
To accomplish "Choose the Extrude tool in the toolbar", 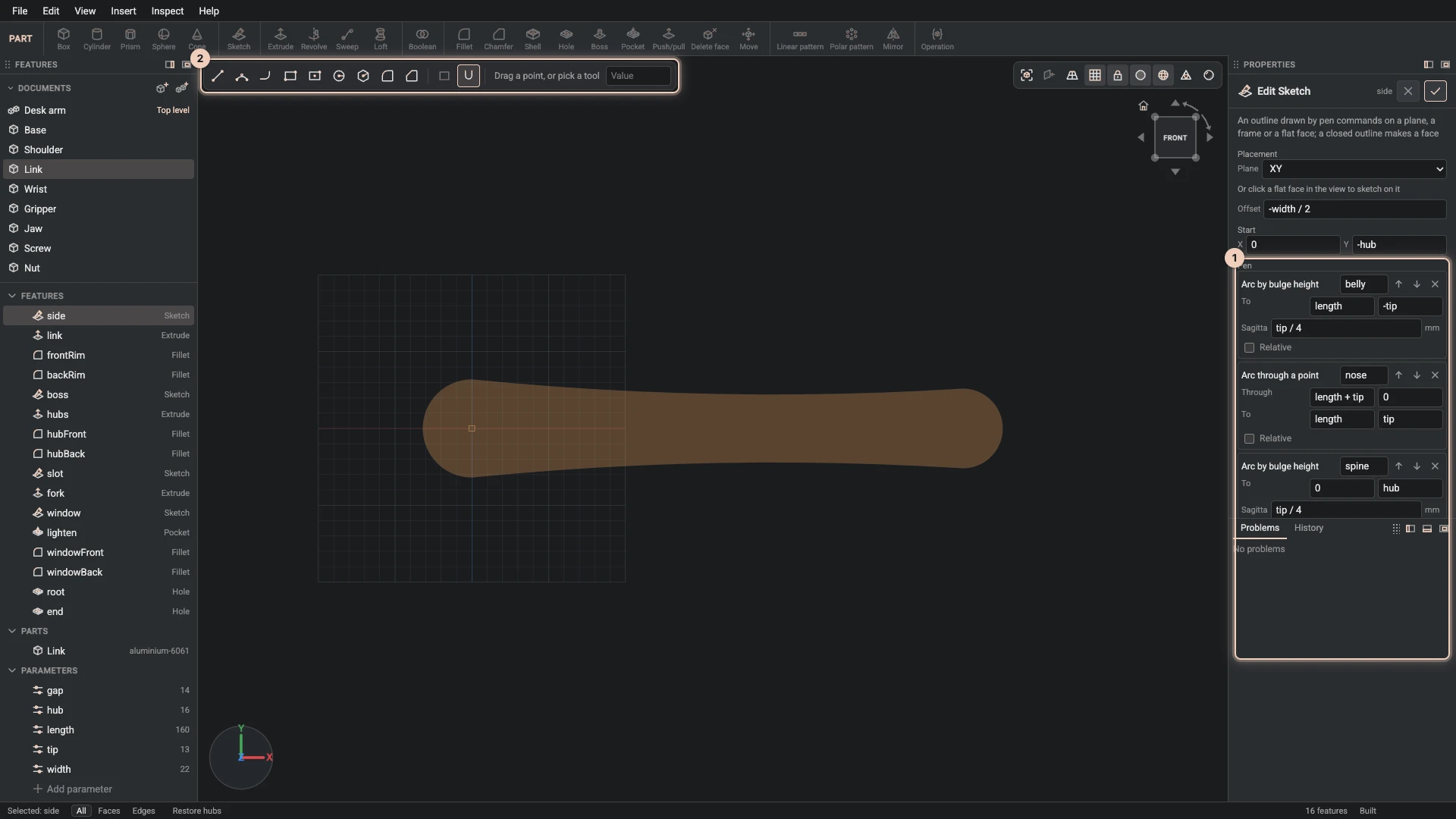I will point(281,39).
